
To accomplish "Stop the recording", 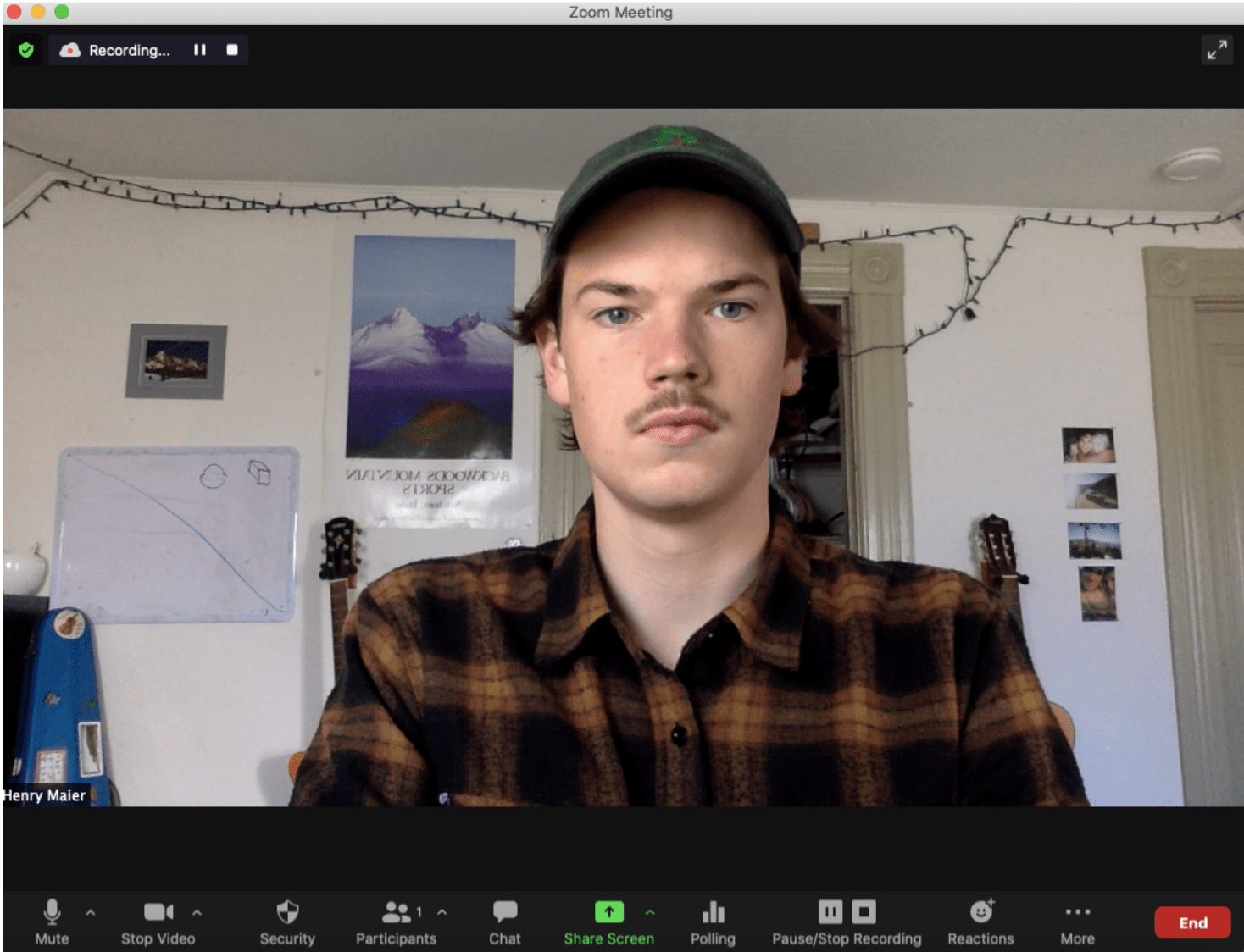I will (864, 912).
